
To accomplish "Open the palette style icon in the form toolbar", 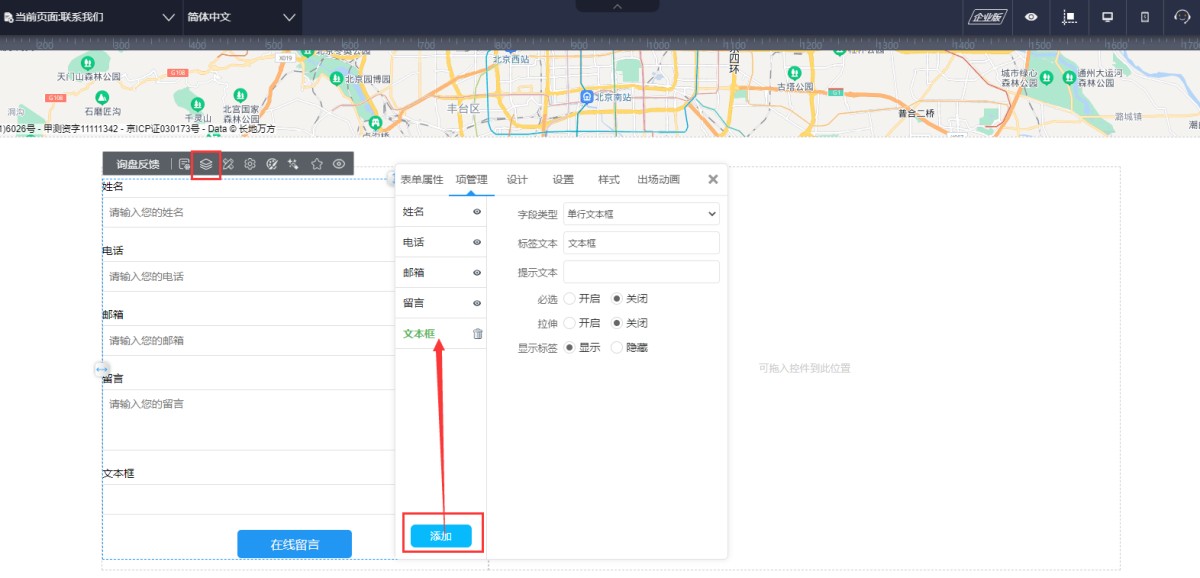I will coord(272,164).
